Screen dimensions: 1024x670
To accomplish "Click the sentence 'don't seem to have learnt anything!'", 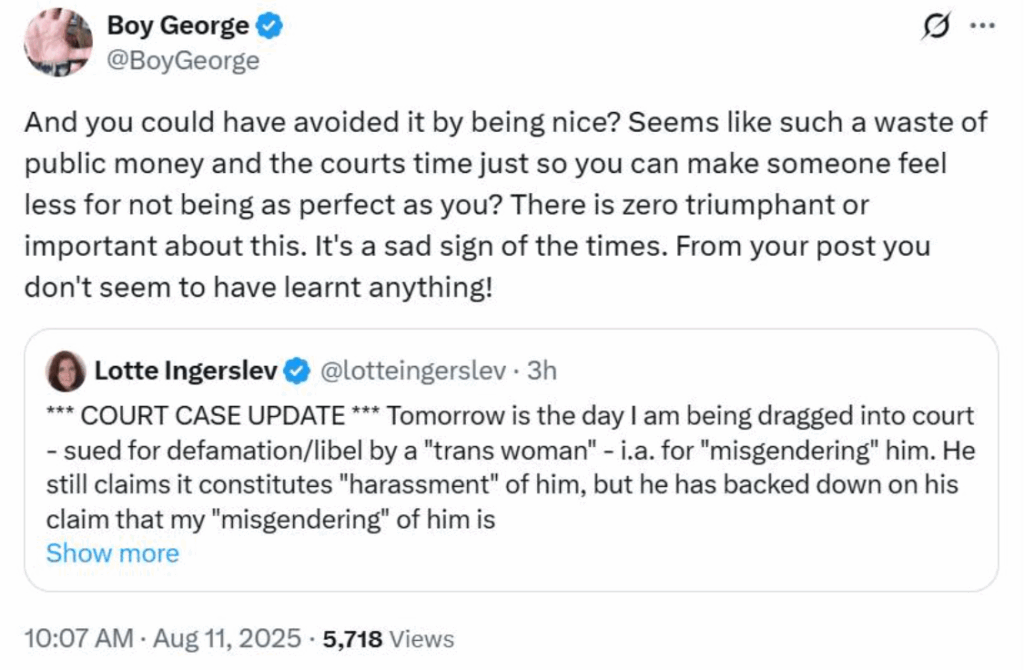I will click(260, 285).
